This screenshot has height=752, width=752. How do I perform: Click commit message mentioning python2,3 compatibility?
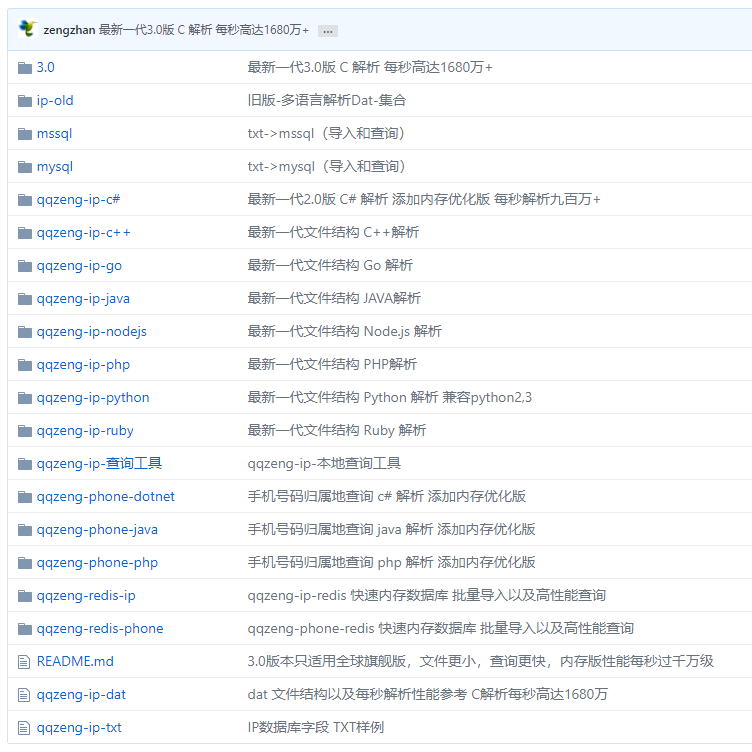pos(389,397)
